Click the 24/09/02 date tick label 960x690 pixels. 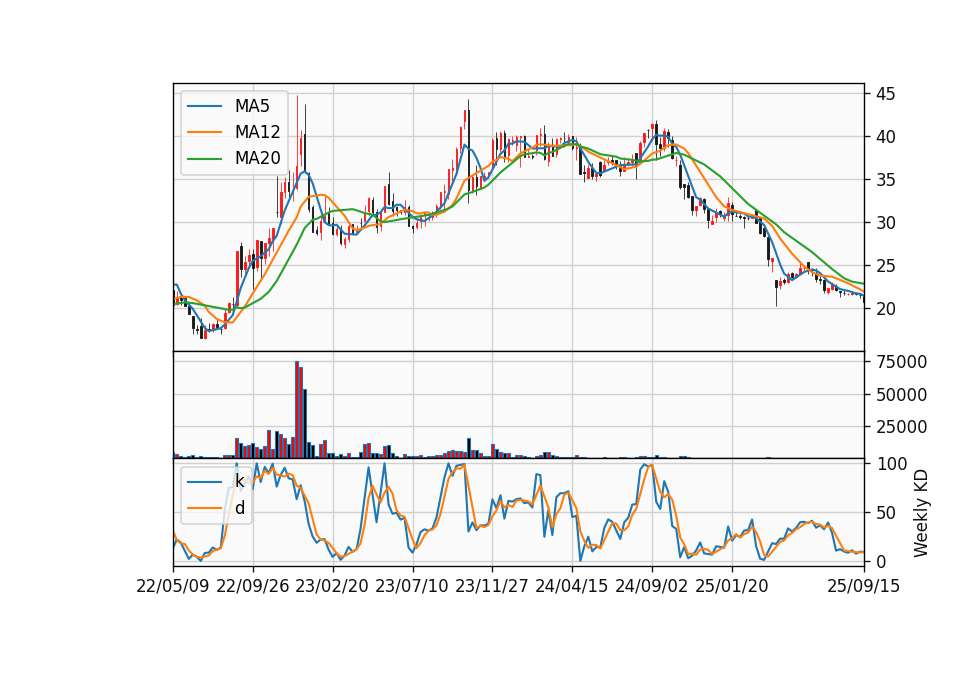pyautogui.click(x=651, y=586)
